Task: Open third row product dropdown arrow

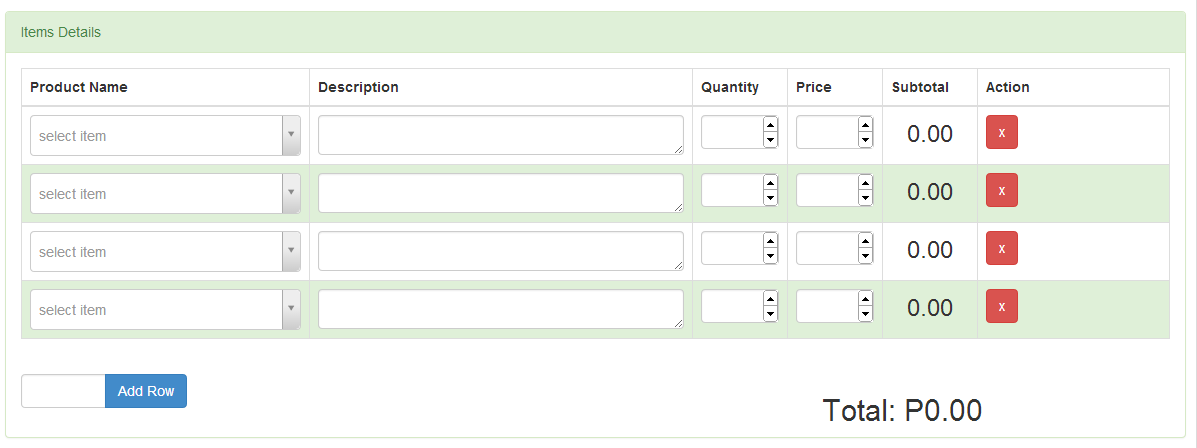Action: (291, 252)
